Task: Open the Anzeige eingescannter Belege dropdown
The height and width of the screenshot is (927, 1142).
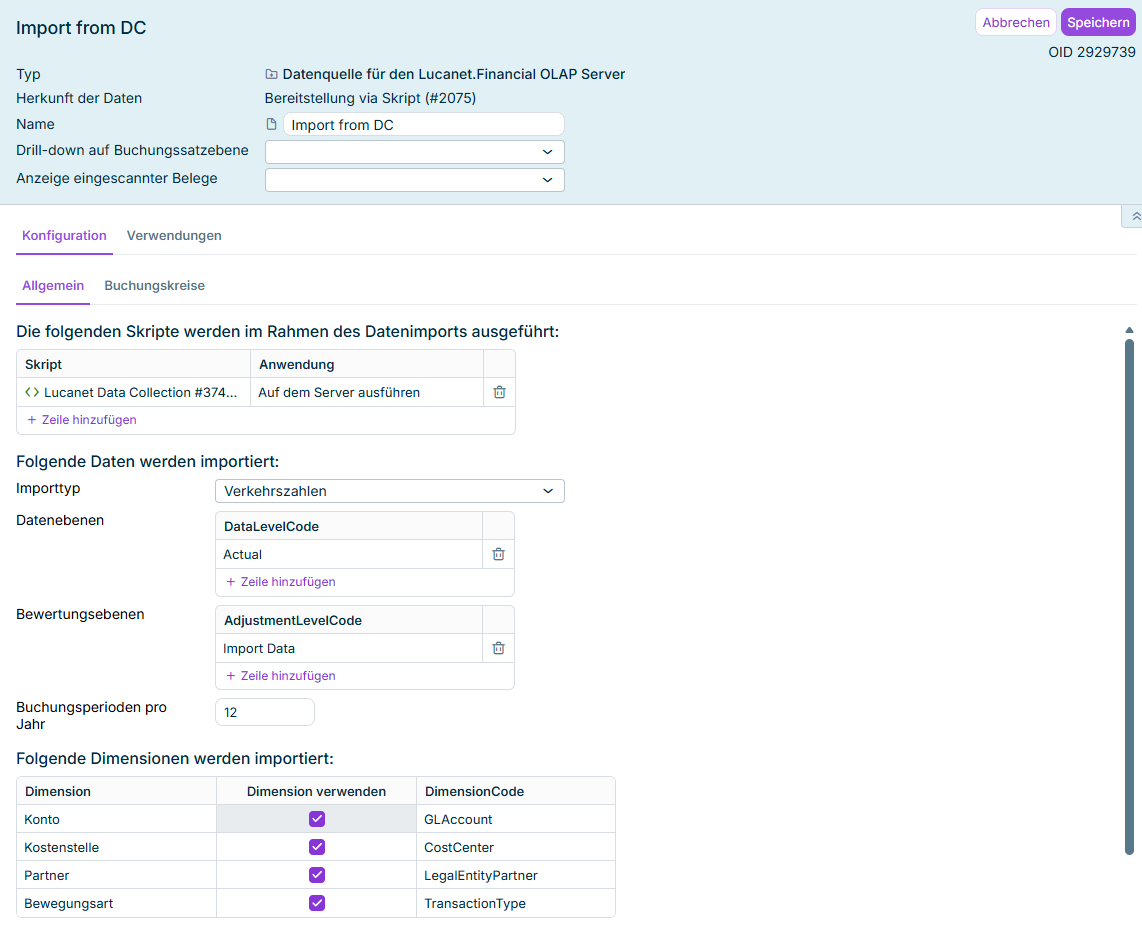Action: pyautogui.click(x=414, y=180)
